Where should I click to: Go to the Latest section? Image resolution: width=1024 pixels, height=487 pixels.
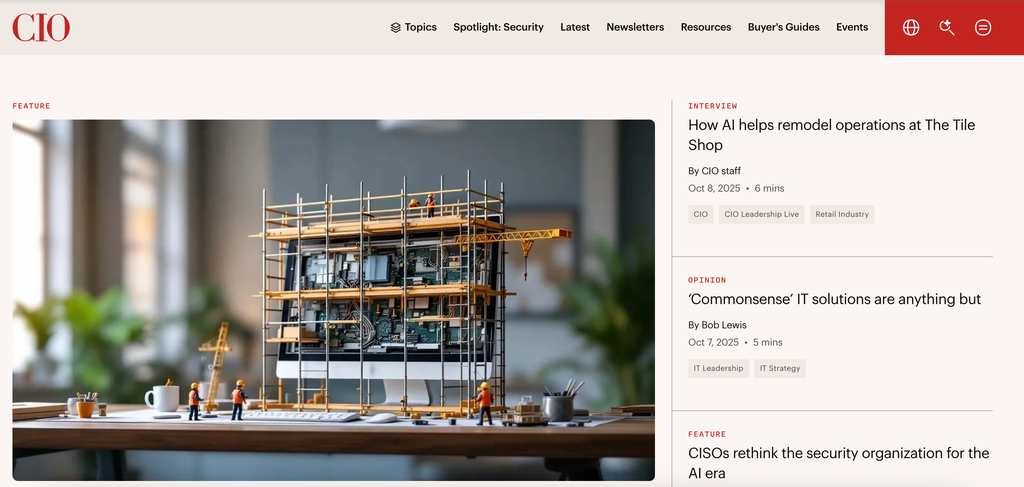click(575, 27)
